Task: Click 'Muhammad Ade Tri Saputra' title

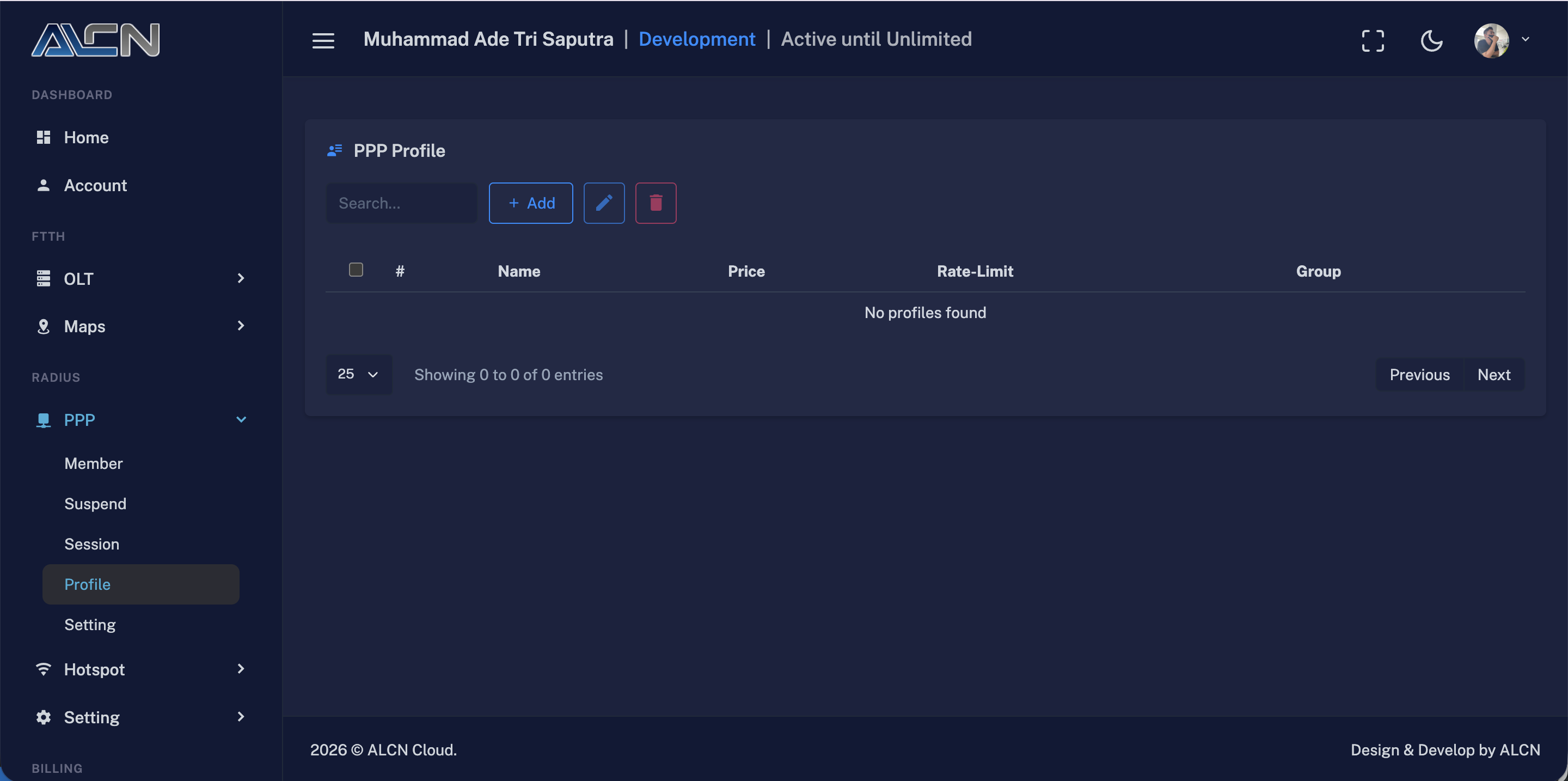Action: tap(488, 39)
